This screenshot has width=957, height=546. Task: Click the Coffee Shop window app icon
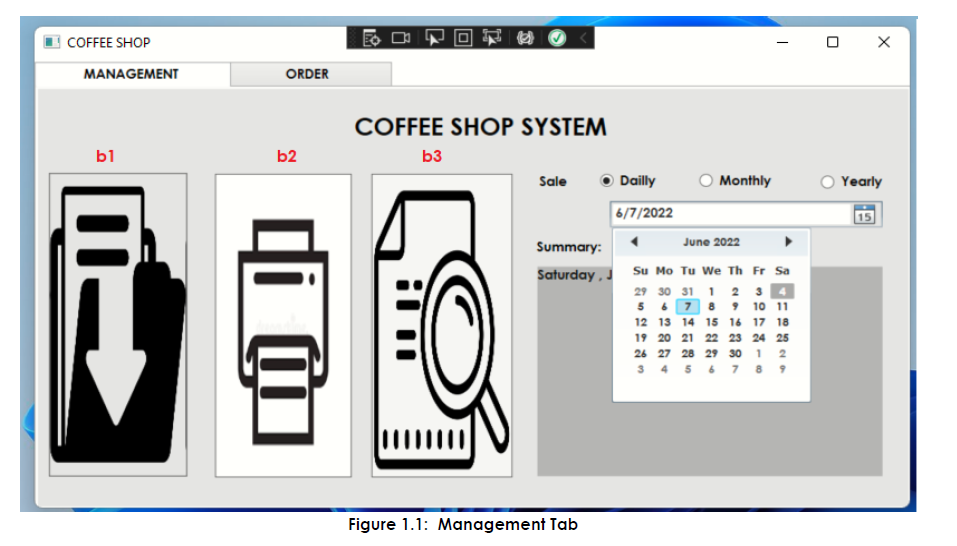(52, 42)
